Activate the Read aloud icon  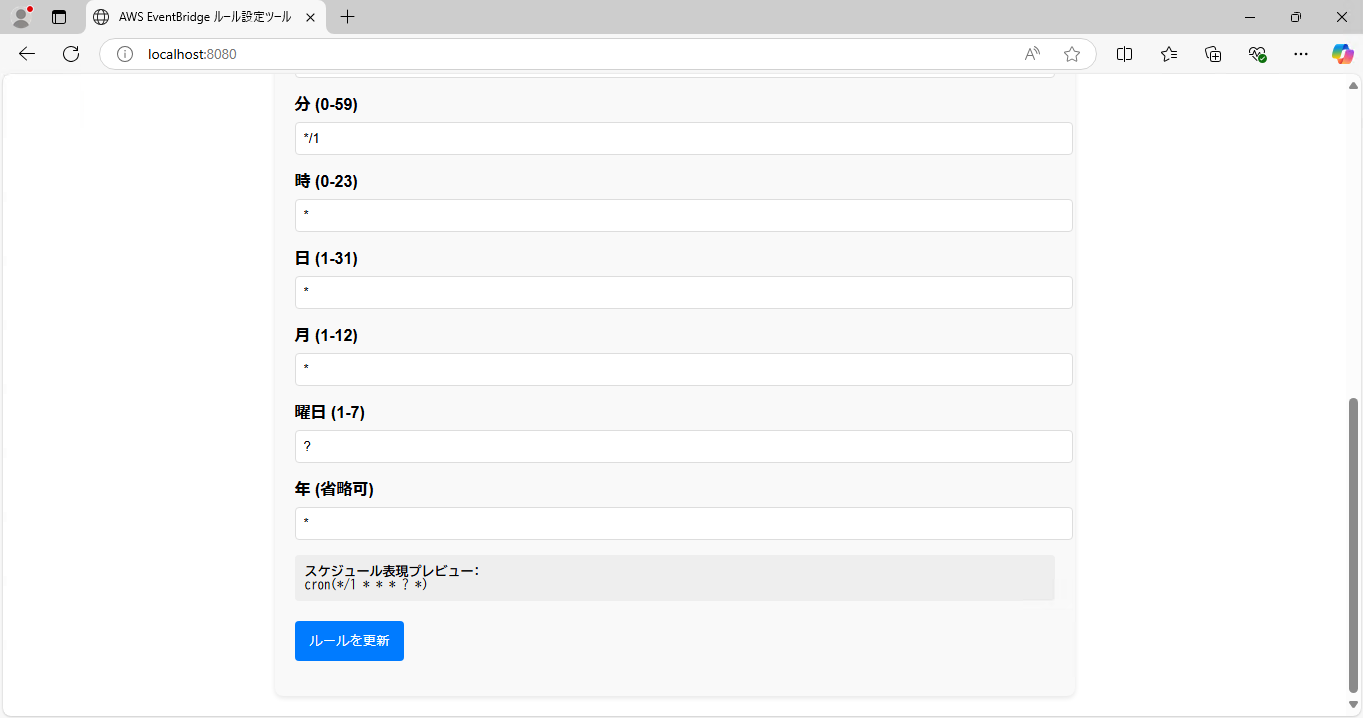1033,54
